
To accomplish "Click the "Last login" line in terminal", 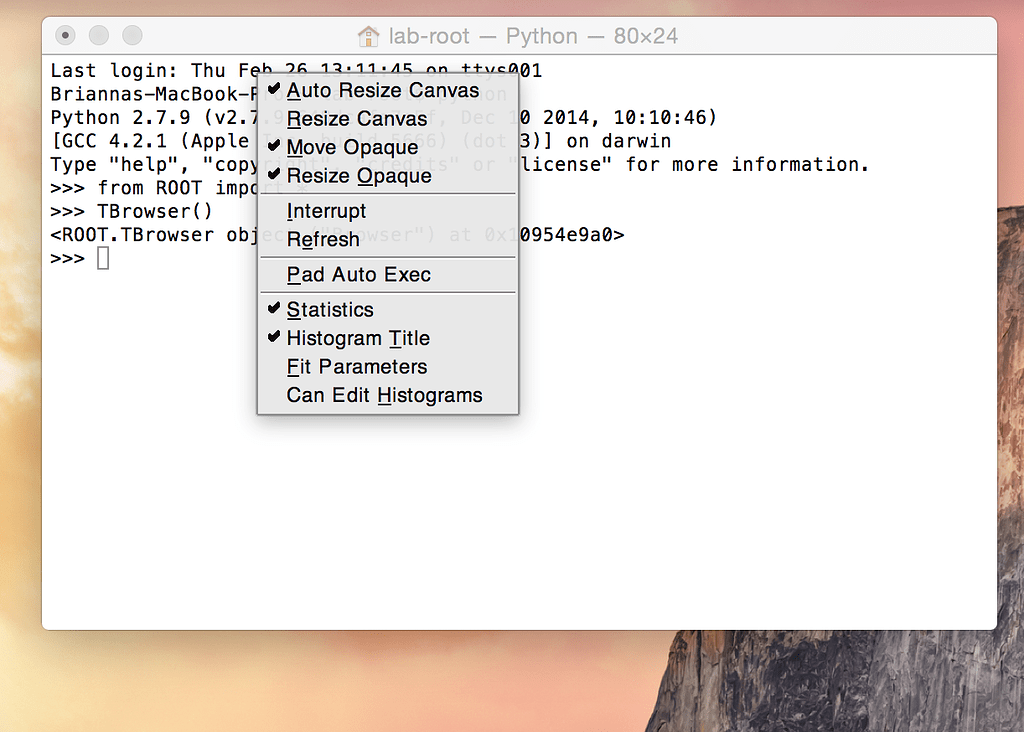I will pos(150,71).
